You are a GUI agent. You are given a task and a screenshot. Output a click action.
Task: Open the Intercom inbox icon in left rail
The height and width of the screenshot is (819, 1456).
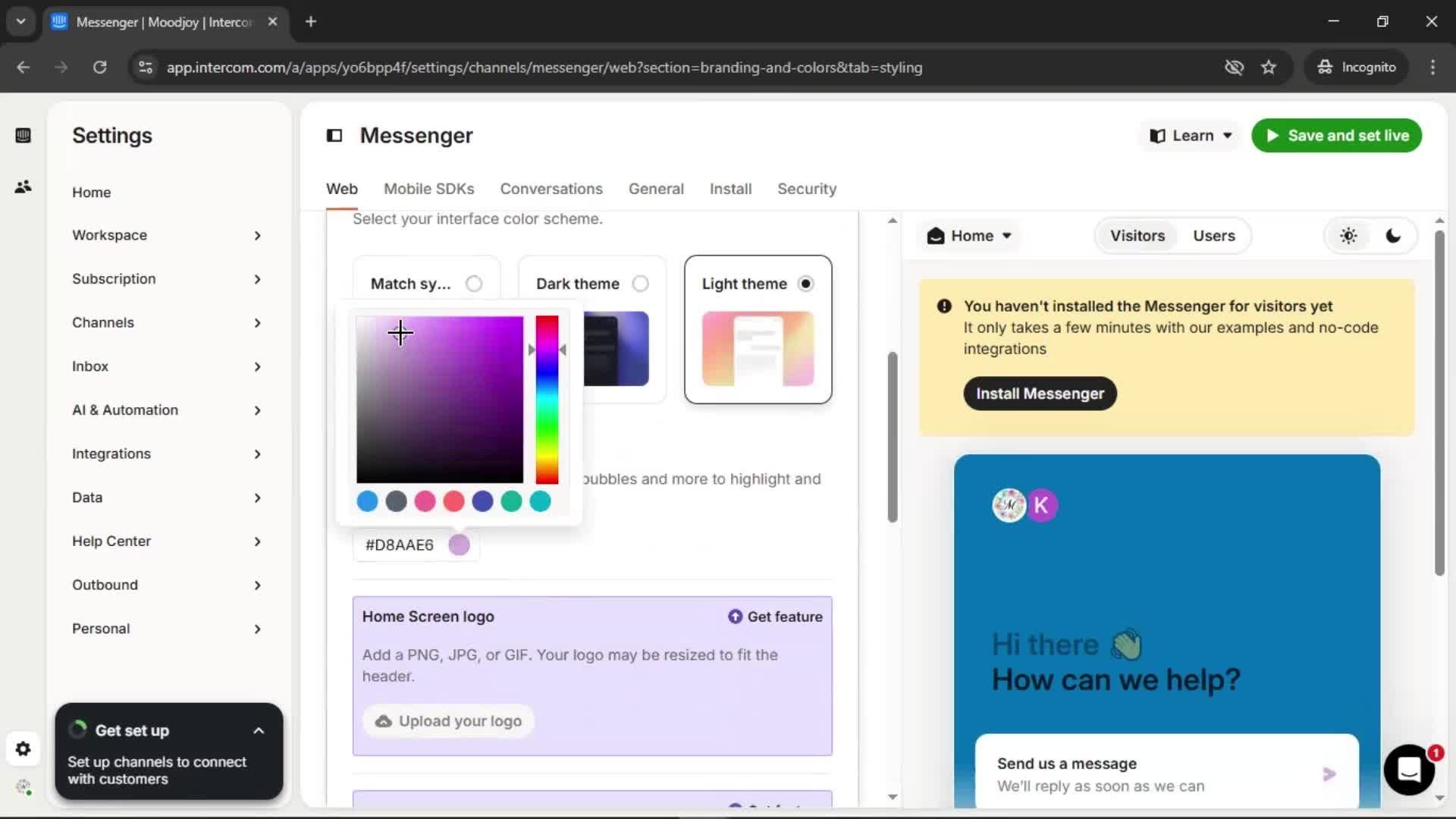point(23,136)
